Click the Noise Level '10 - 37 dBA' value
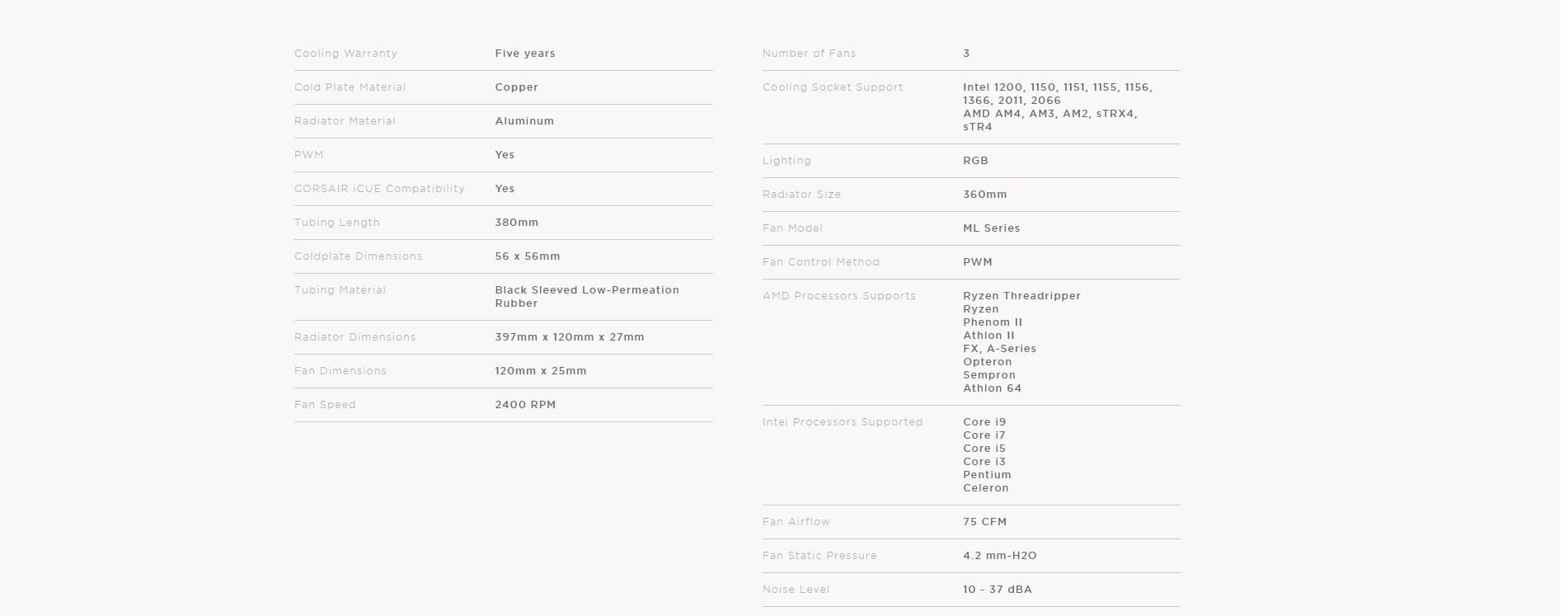The height and width of the screenshot is (616, 1568). point(997,590)
